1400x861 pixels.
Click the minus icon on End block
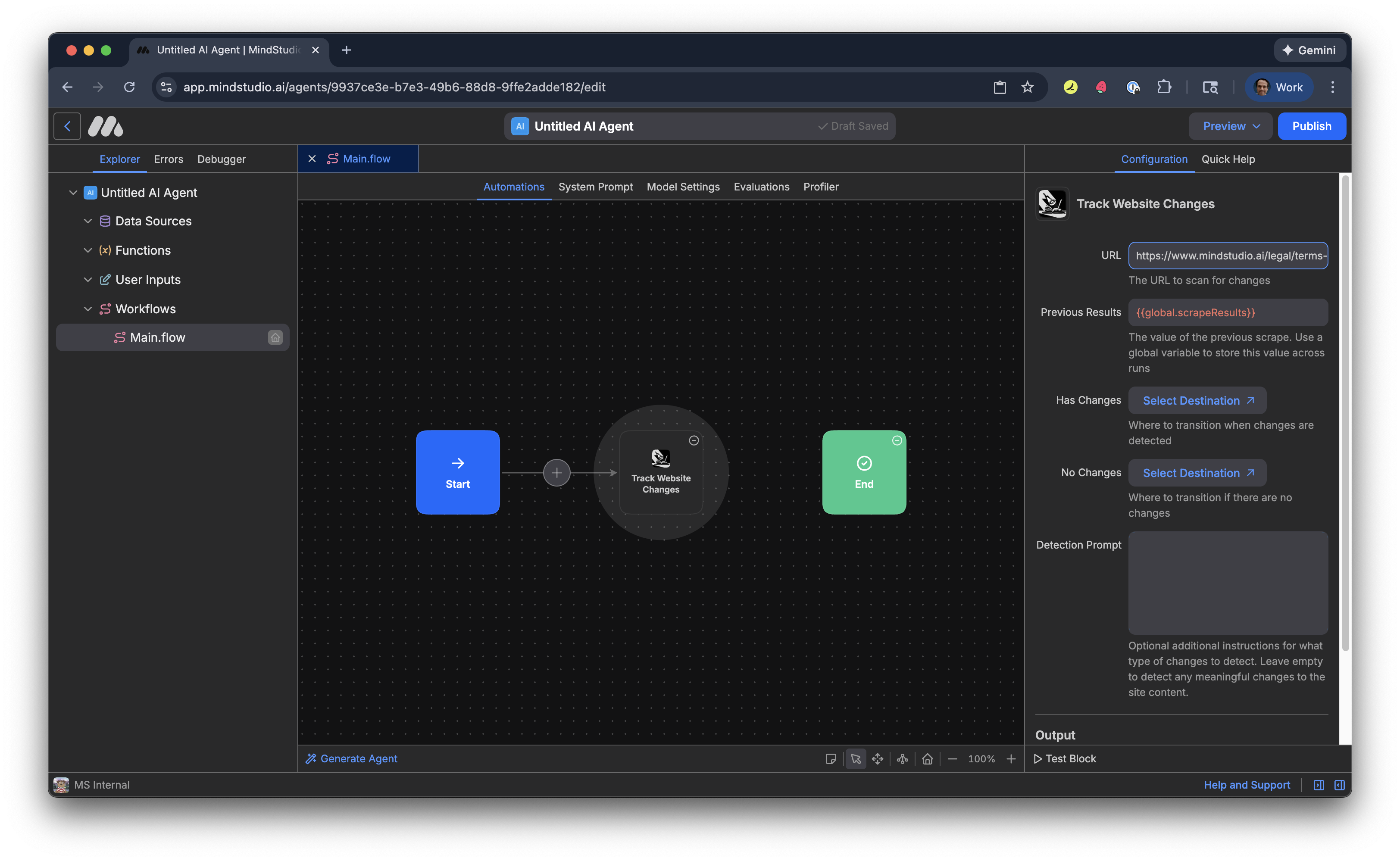897,440
